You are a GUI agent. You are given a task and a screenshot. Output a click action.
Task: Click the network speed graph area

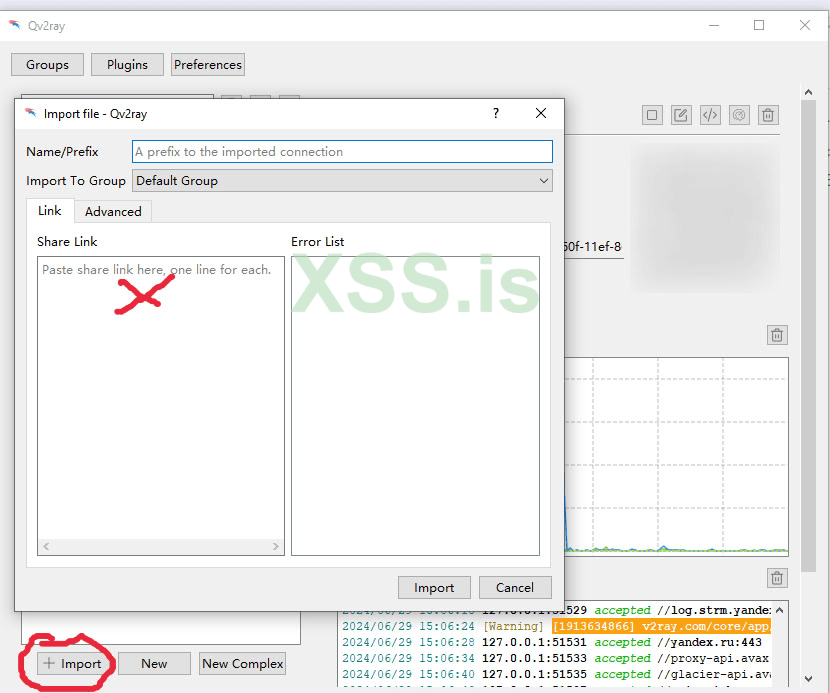pyautogui.click(x=676, y=457)
